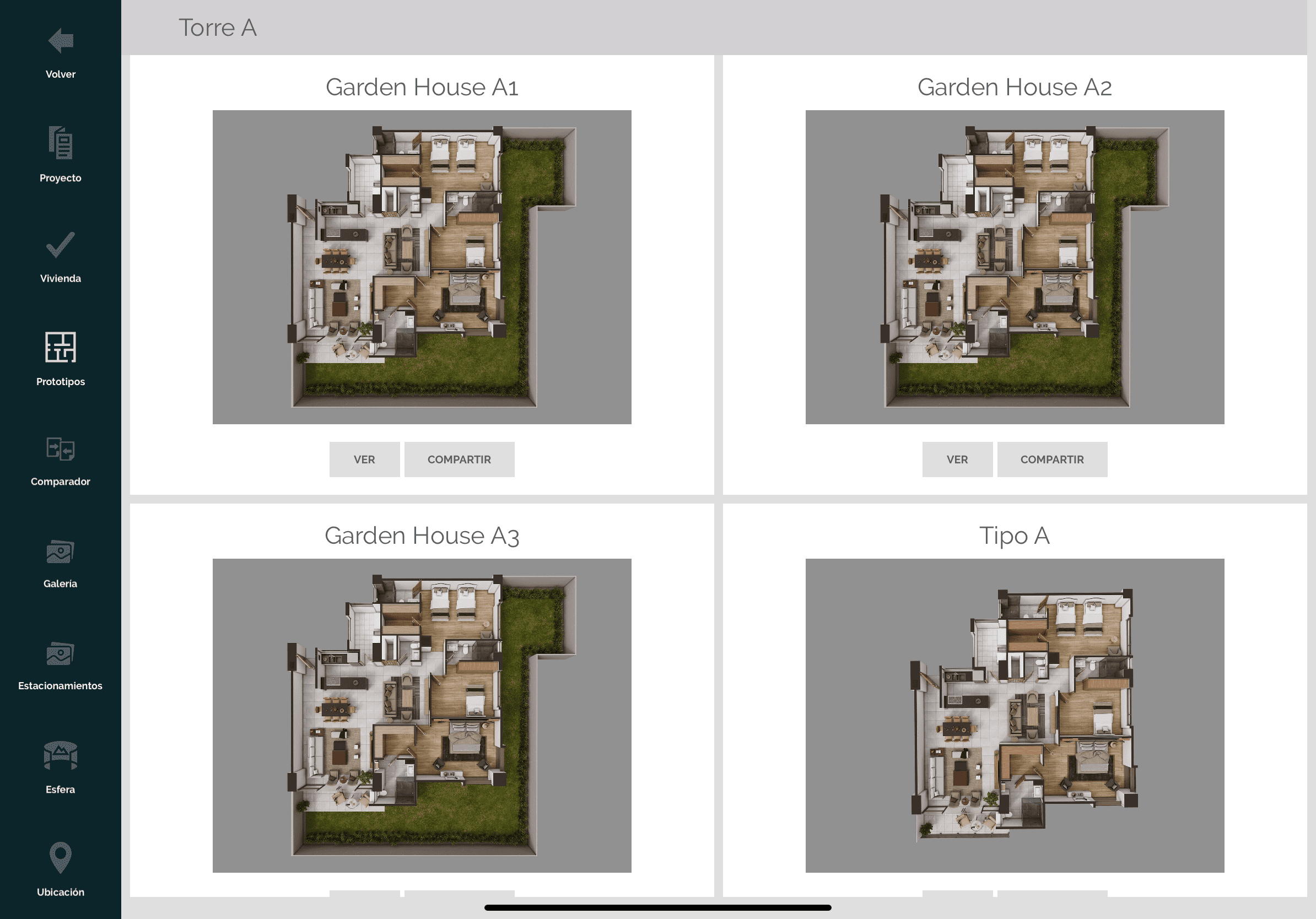Image resolution: width=1316 pixels, height=919 pixels.
Task: Click the Volver back arrow icon
Action: coord(60,41)
